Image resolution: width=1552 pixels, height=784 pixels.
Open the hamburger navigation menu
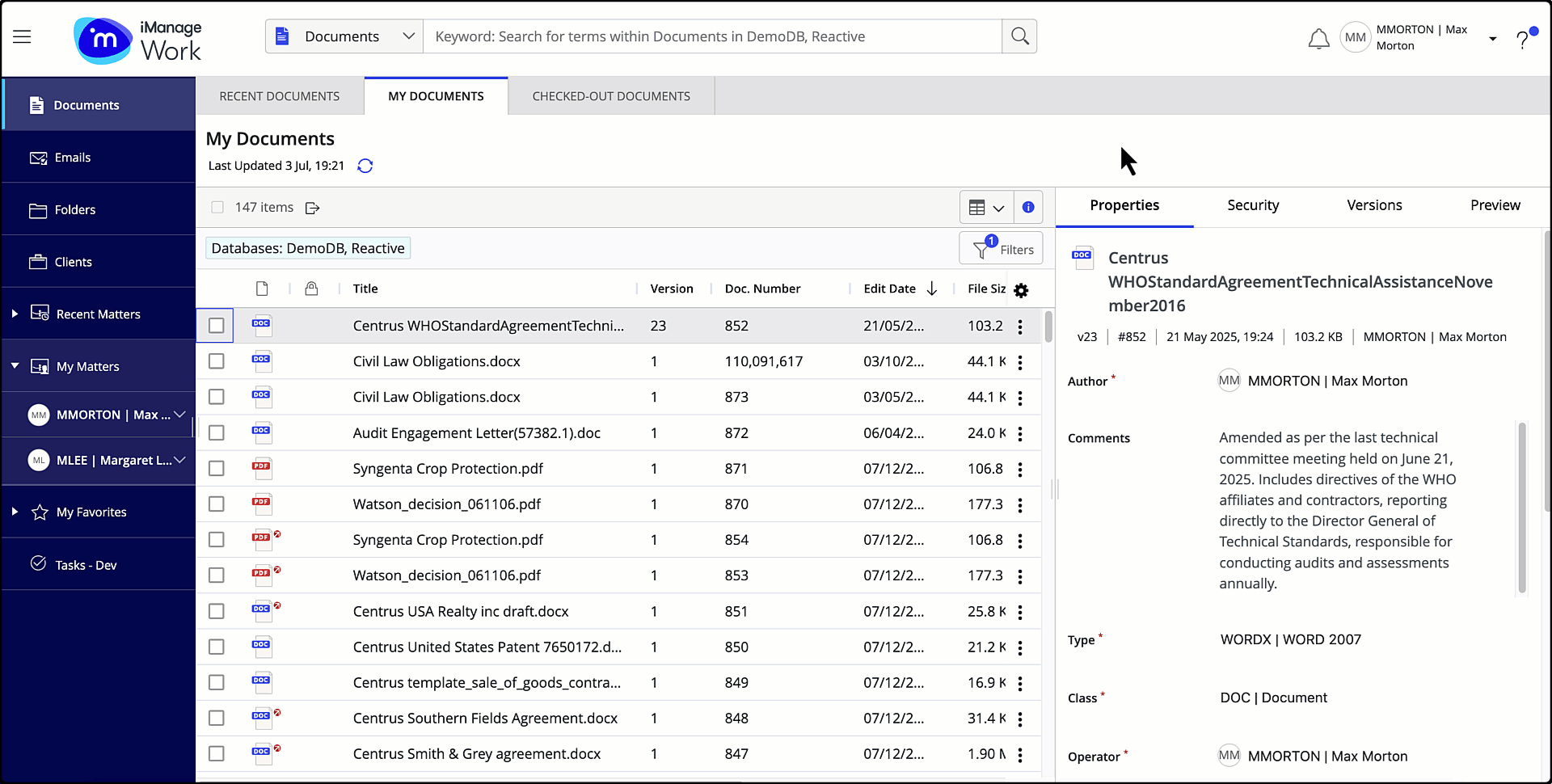(x=22, y=36)
